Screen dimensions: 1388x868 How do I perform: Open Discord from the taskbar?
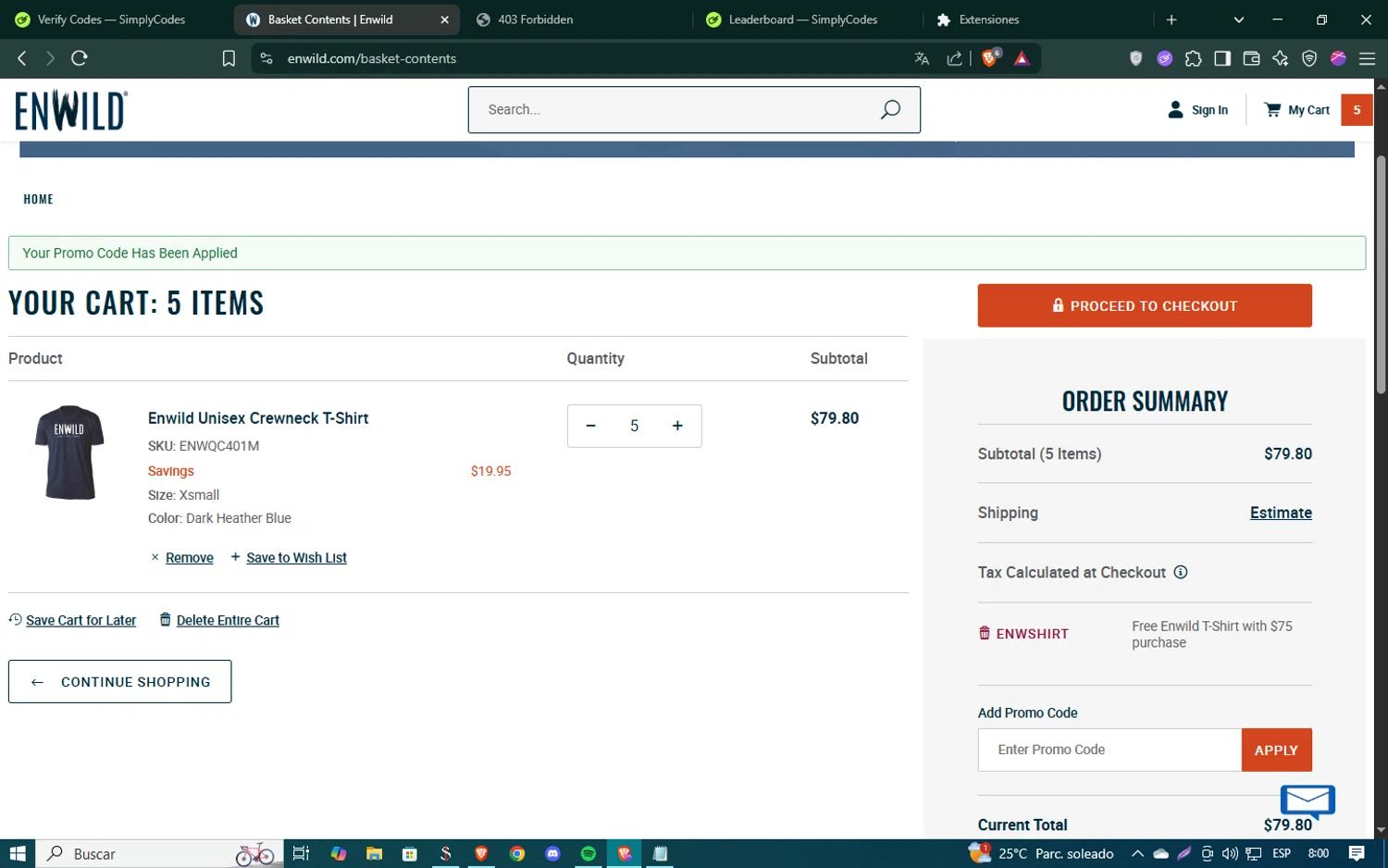(552, 853)
